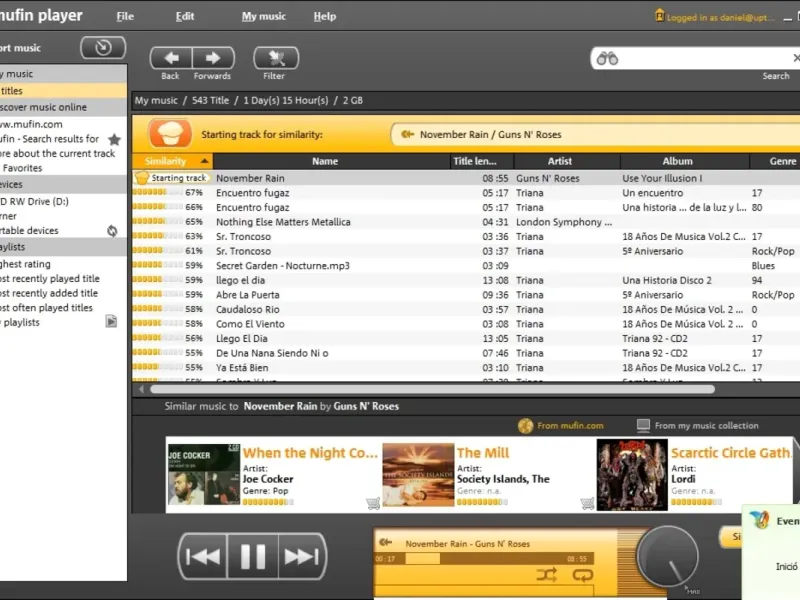Image resolution: width=800 pixels, height=600 pixels.
Task: Sort by the Artist column header
Action: [x=567, y=161]
